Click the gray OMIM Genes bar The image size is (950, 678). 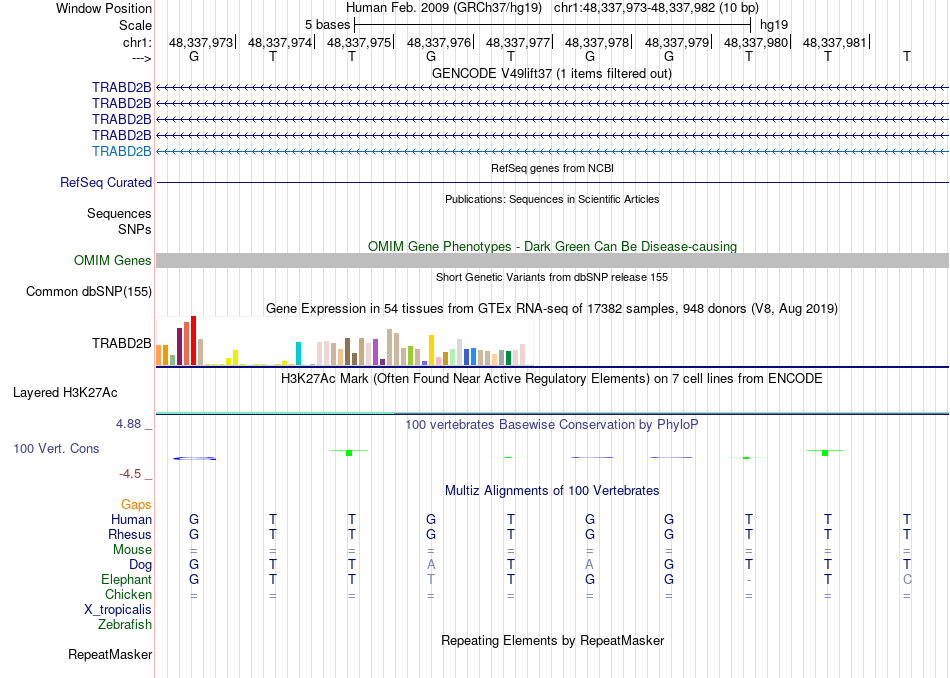552,261
